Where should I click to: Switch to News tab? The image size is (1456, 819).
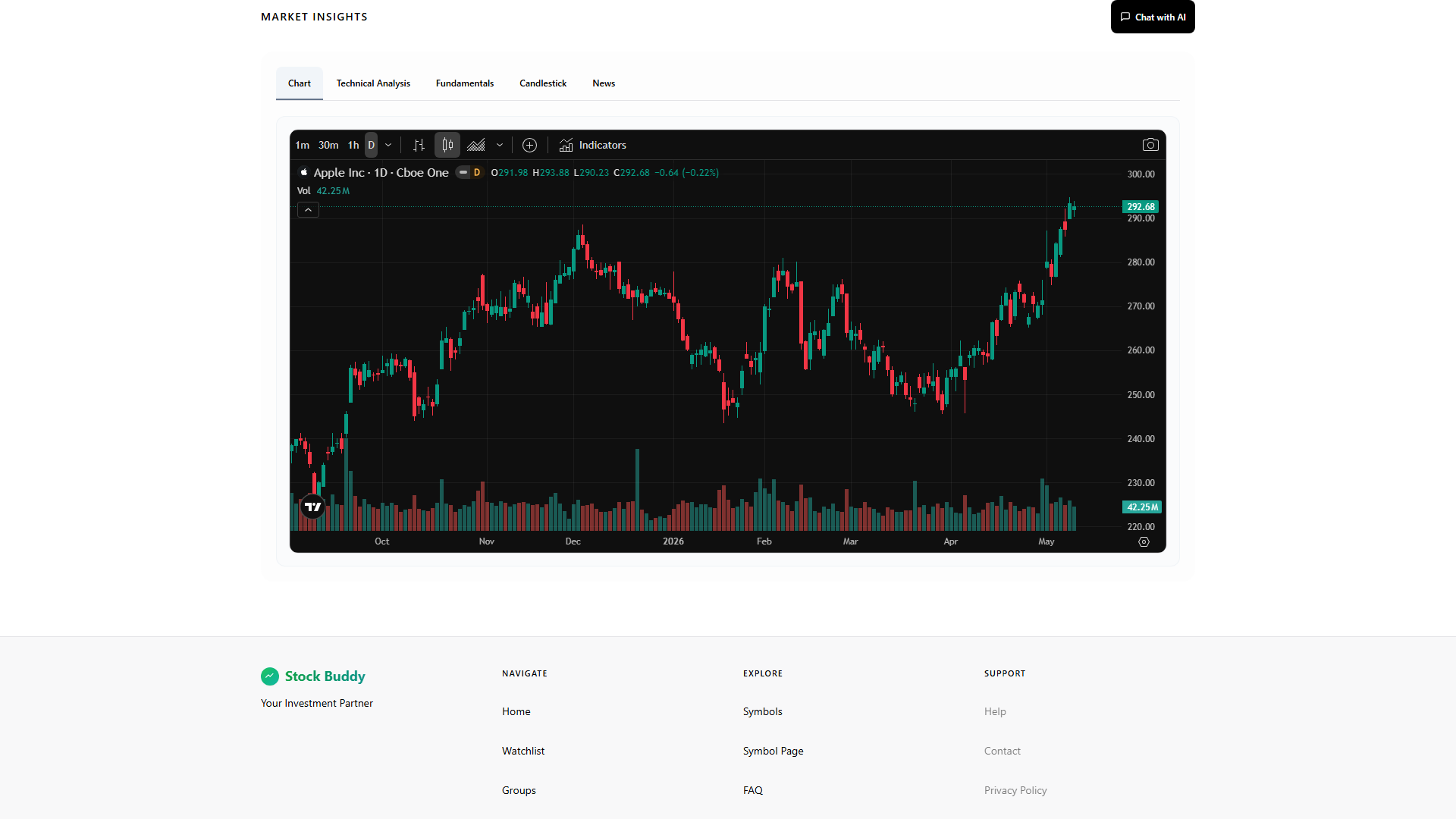click(x=604, y=83)
